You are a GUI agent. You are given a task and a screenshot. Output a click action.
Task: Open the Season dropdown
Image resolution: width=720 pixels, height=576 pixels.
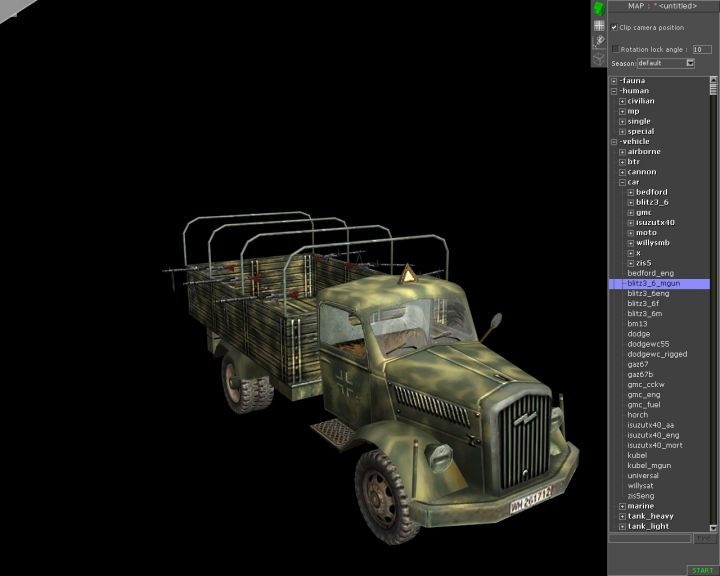tap(690, 63)
